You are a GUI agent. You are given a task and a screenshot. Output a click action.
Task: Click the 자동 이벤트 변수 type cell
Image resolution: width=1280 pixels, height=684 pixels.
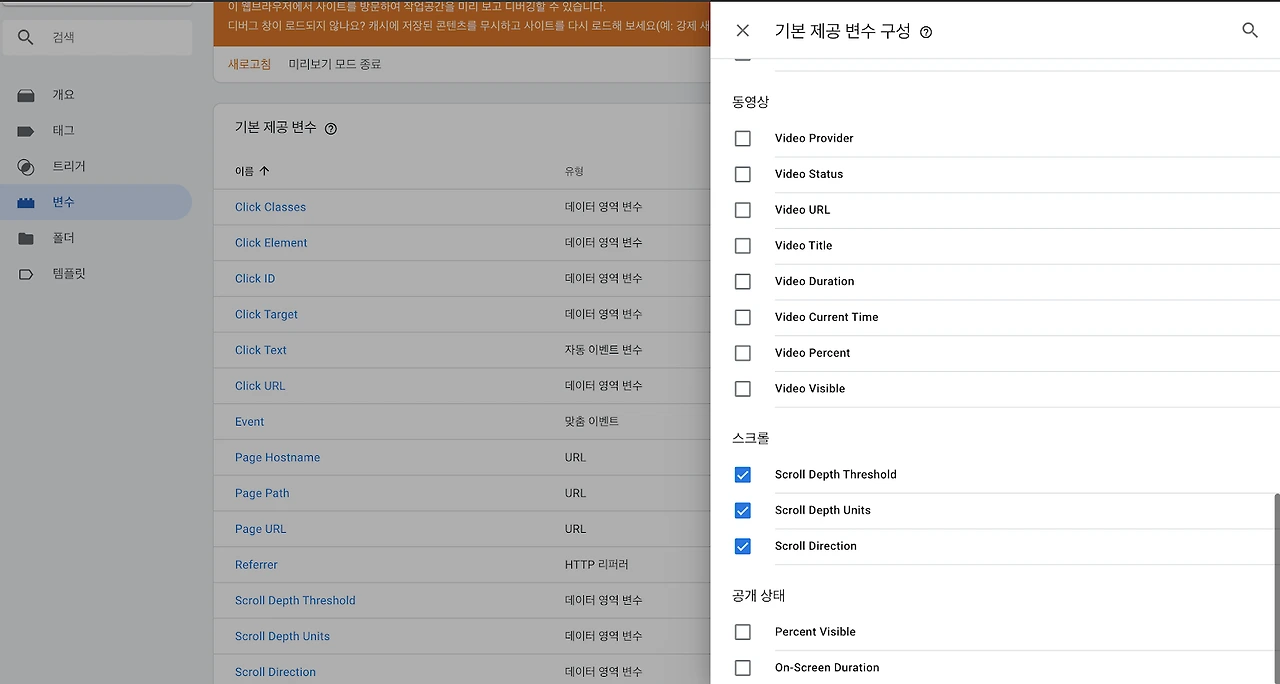point(604,350)
